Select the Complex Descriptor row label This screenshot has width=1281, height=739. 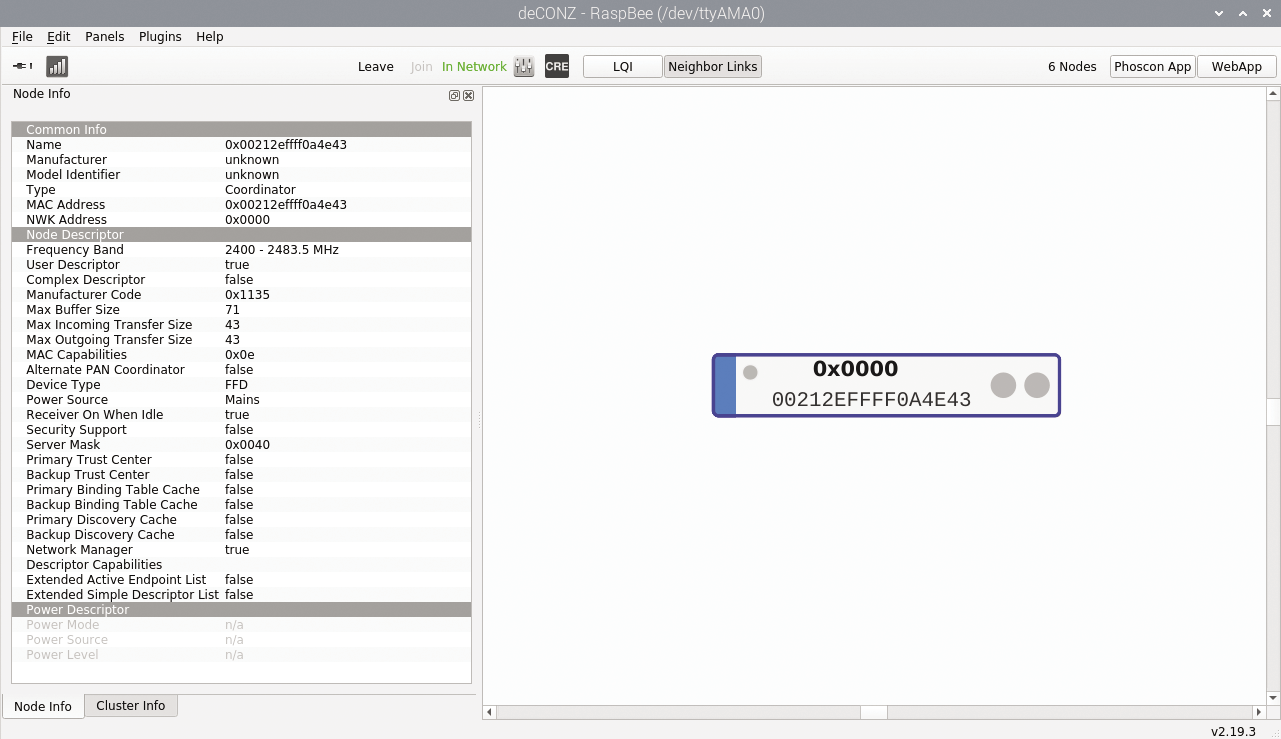(85, 280)
